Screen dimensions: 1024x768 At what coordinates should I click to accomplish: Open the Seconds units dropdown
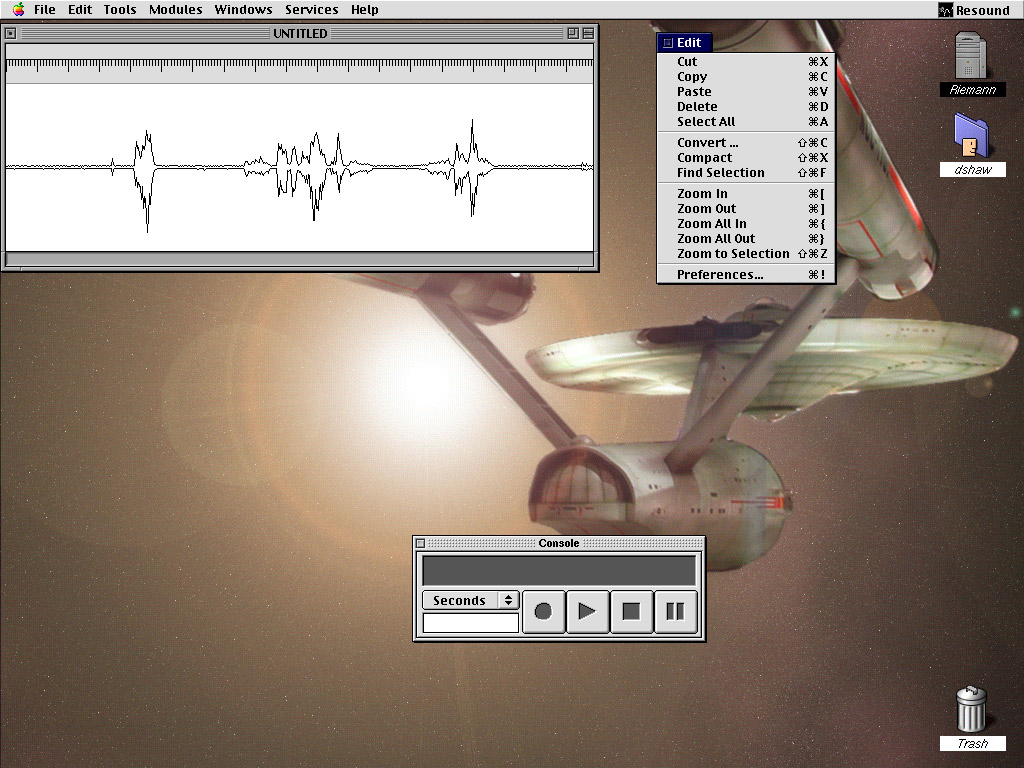(470, 600)
